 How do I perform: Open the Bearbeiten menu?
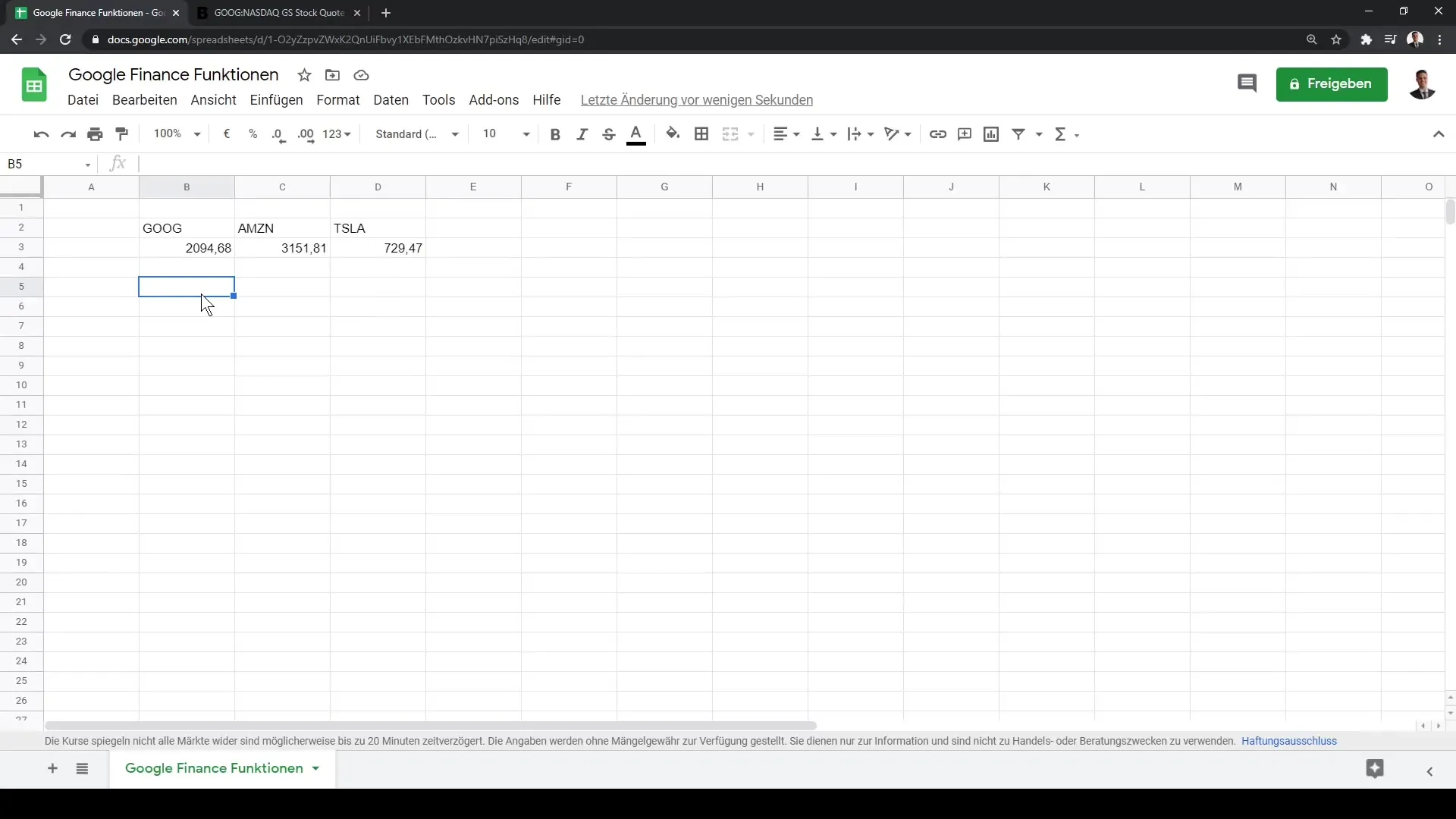click(145, 100)
